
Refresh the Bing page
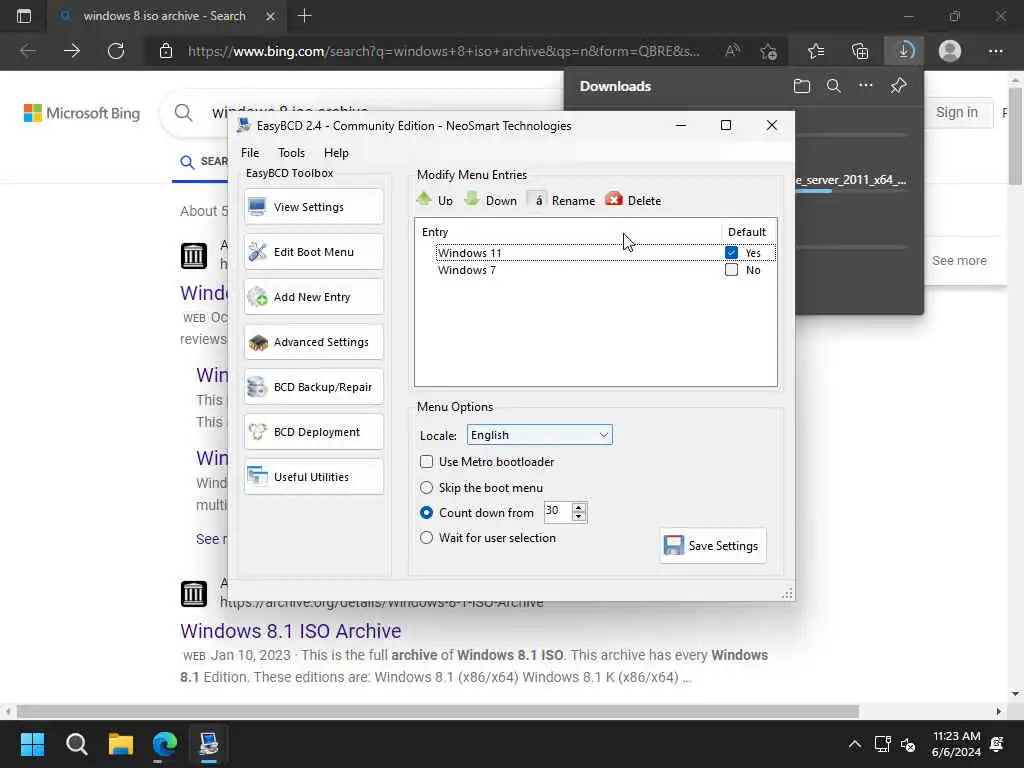coord(116,51)
